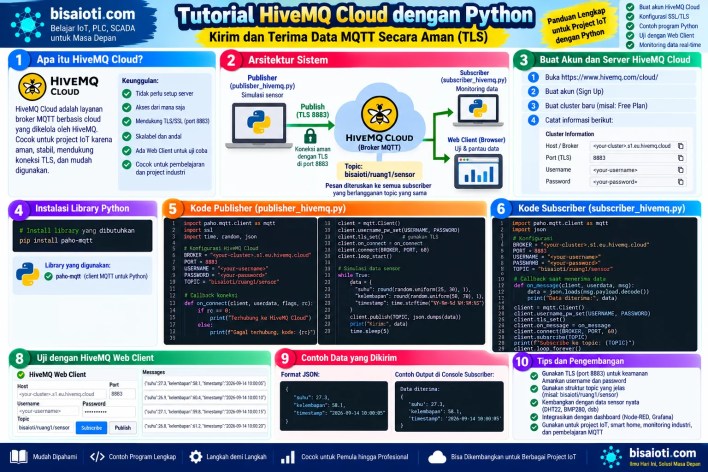Click the Python logo beside 'Library yang digunakan'
The image size is (708, 472).
pos(28,274)
